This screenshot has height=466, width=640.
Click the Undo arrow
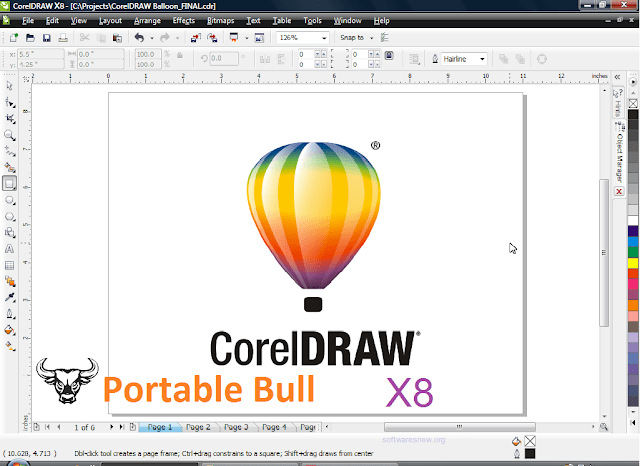(x=140, y=38)
